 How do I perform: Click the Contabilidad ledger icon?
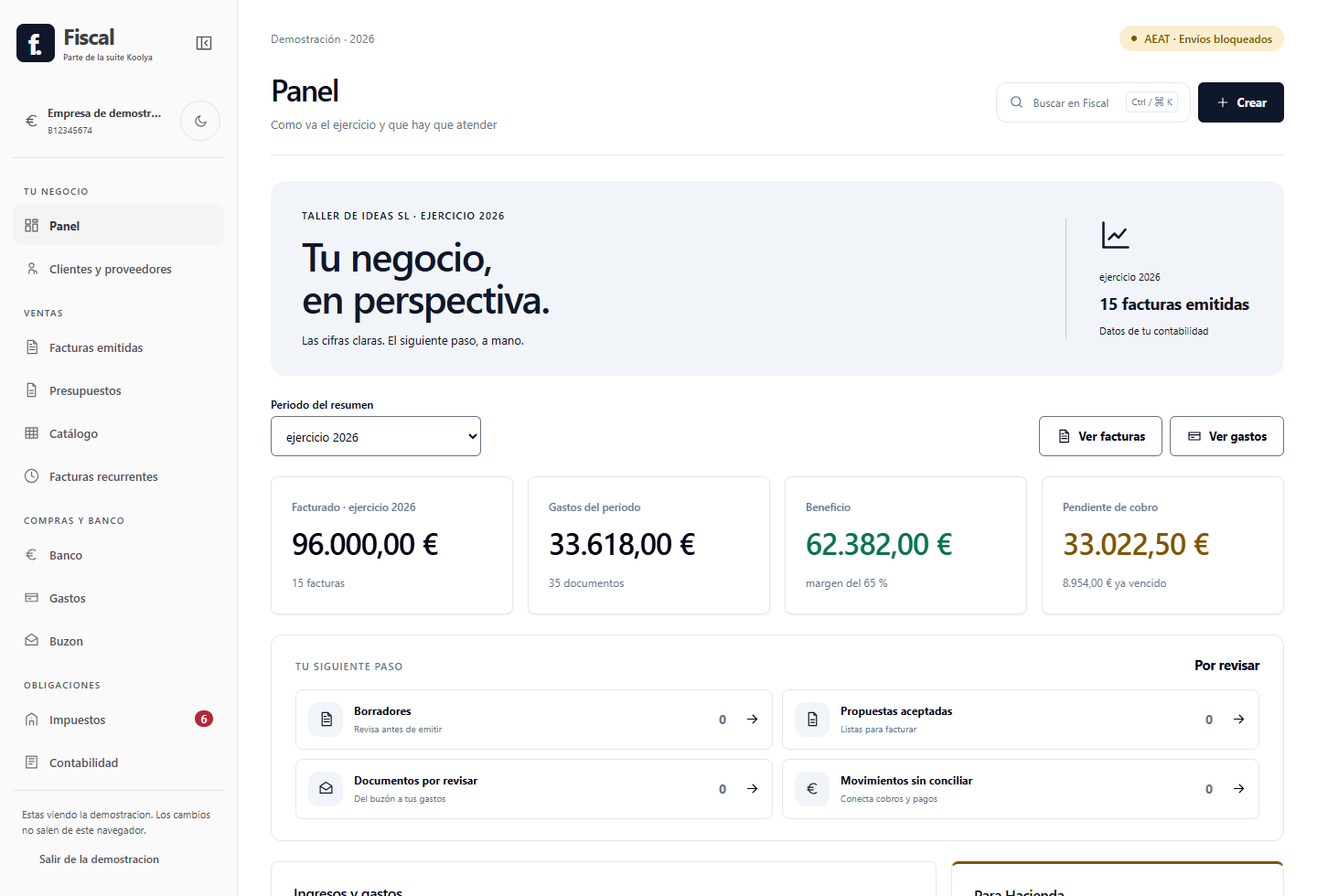pos(32,763)
